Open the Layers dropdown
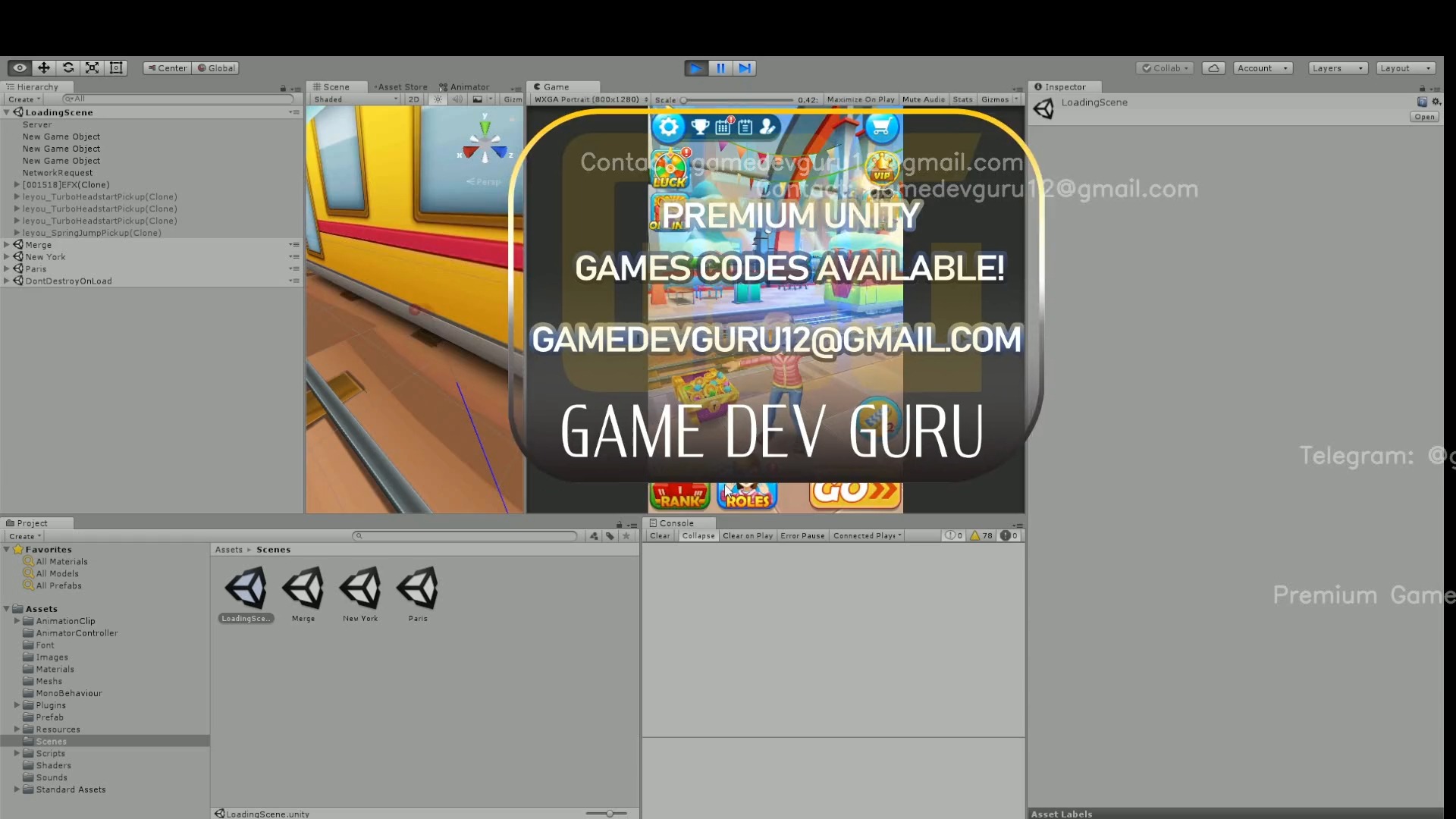Viewport: 1456px width, 819px height. (x=1338, y=67)
